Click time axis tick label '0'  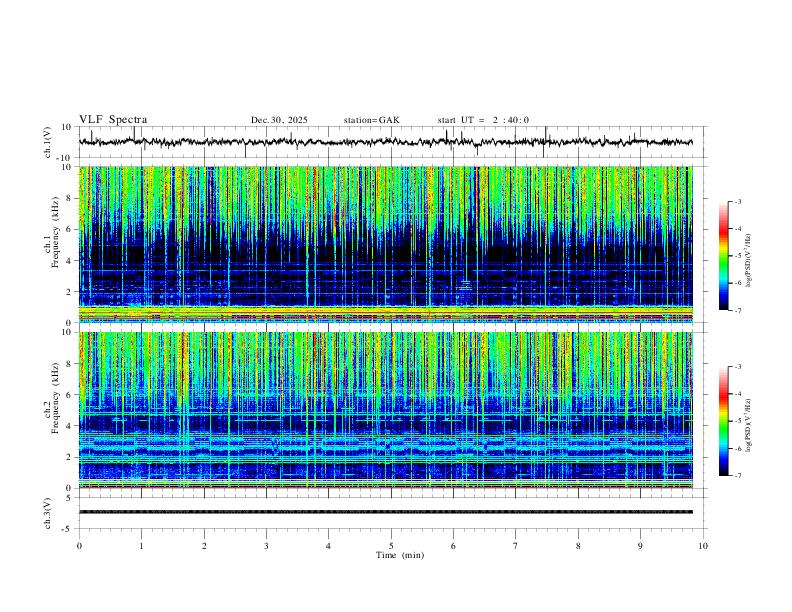pyautogui.click(x=79, y=546)
